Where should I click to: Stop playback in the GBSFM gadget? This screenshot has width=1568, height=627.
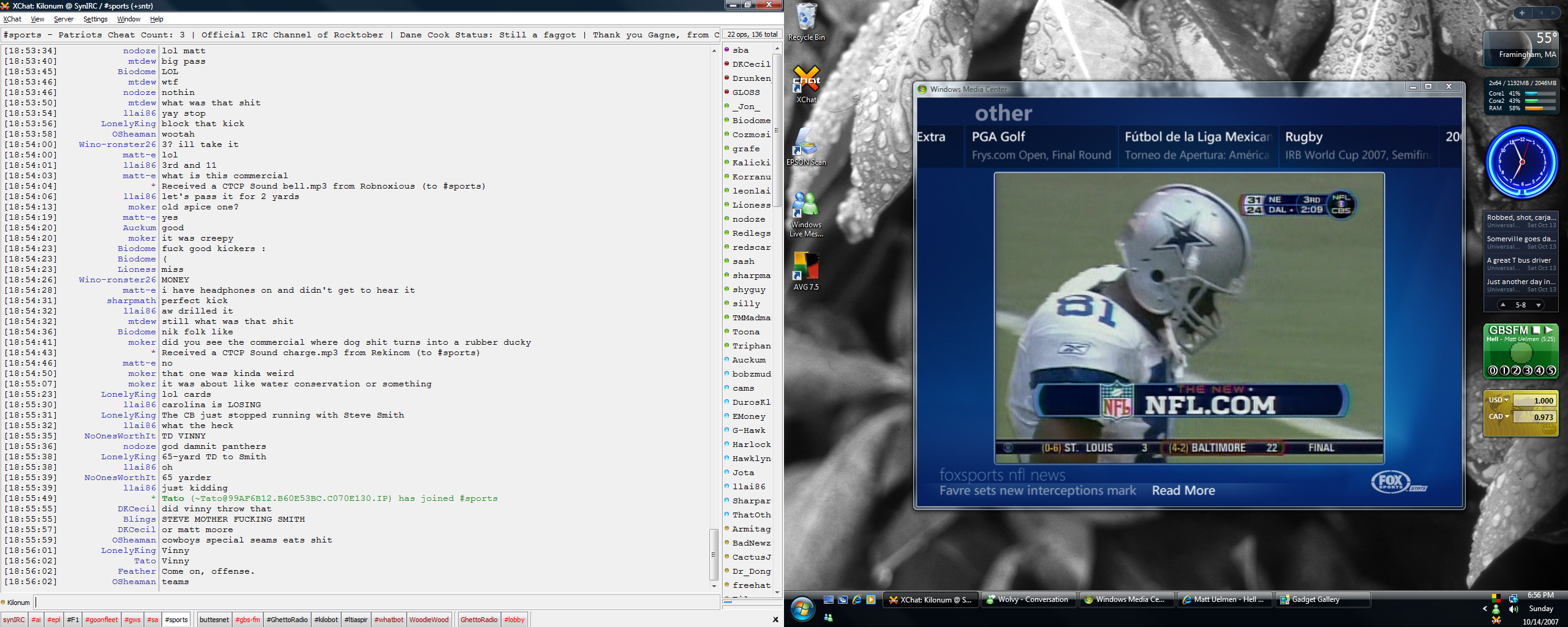(1536, 330)
